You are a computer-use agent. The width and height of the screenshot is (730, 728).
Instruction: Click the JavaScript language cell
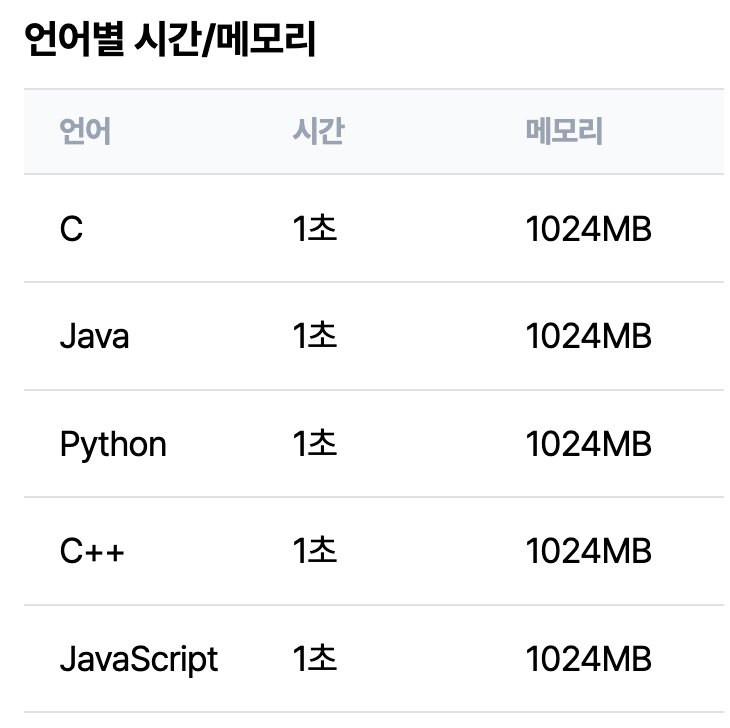tap(139, 660)
